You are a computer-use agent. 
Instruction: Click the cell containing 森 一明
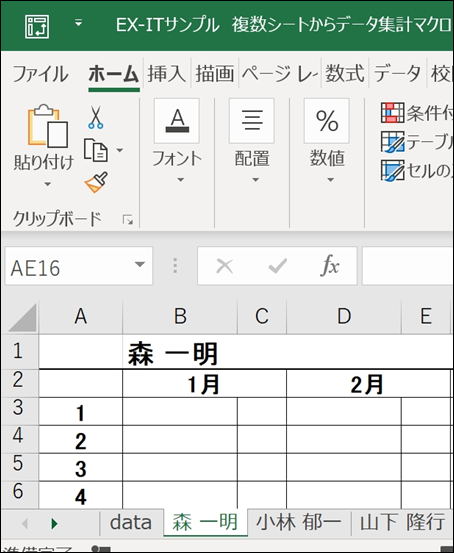coord(180,352)
